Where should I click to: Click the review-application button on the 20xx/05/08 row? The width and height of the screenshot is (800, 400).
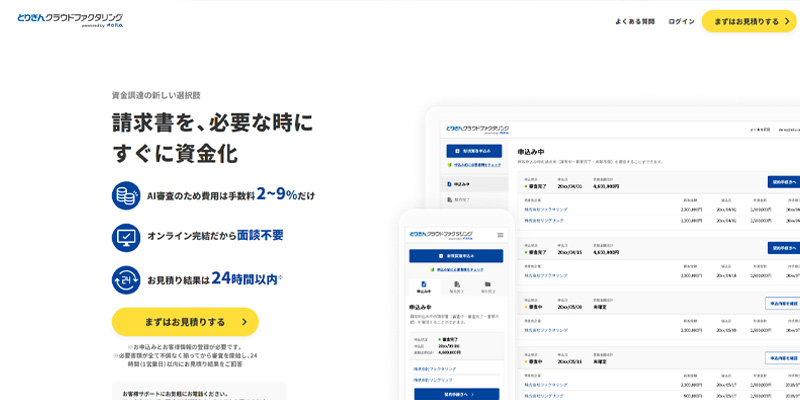(783, 303)
